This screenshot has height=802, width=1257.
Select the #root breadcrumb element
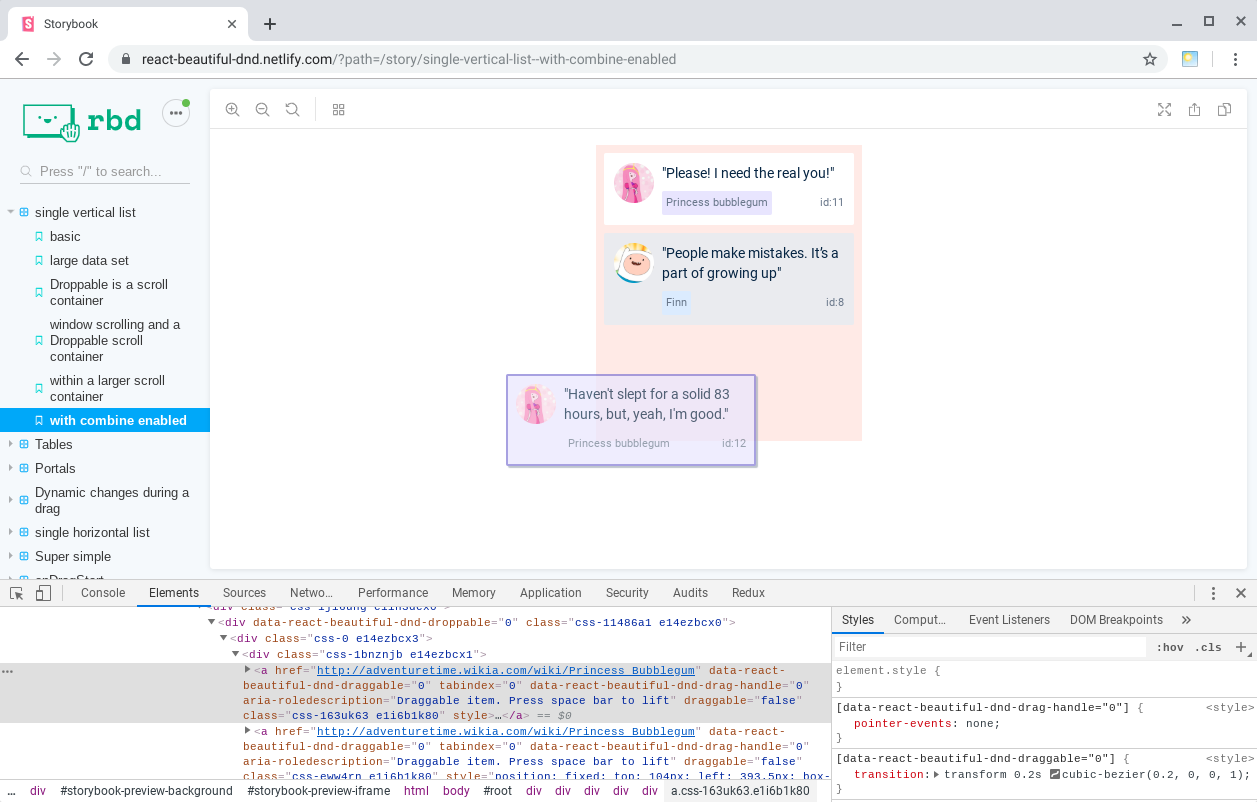coord(497,791)
